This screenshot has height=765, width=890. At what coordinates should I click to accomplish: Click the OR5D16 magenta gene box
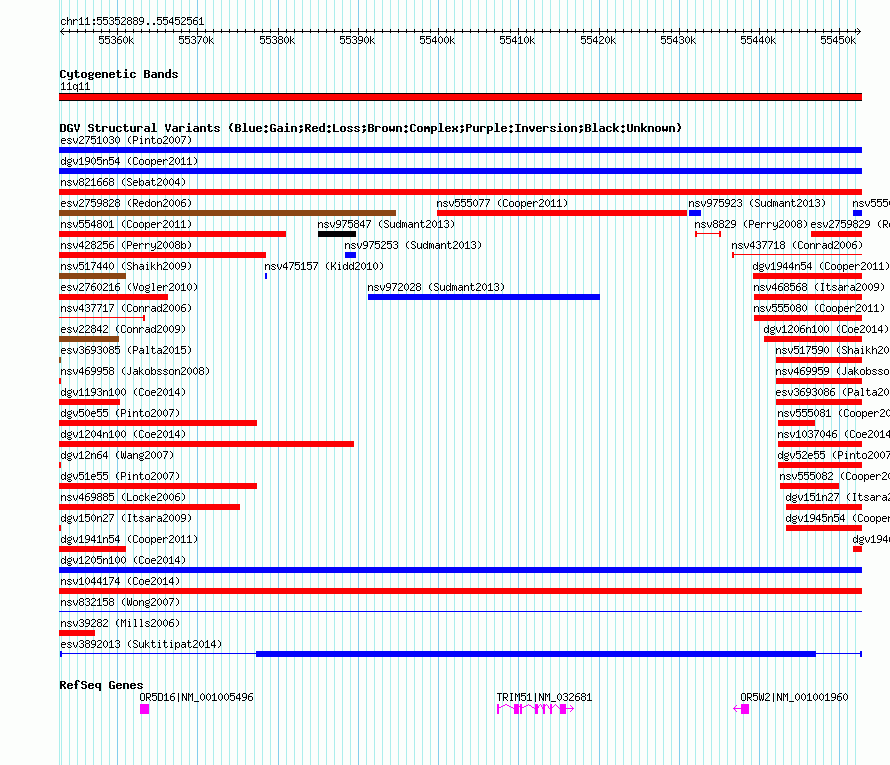[145, 709]
